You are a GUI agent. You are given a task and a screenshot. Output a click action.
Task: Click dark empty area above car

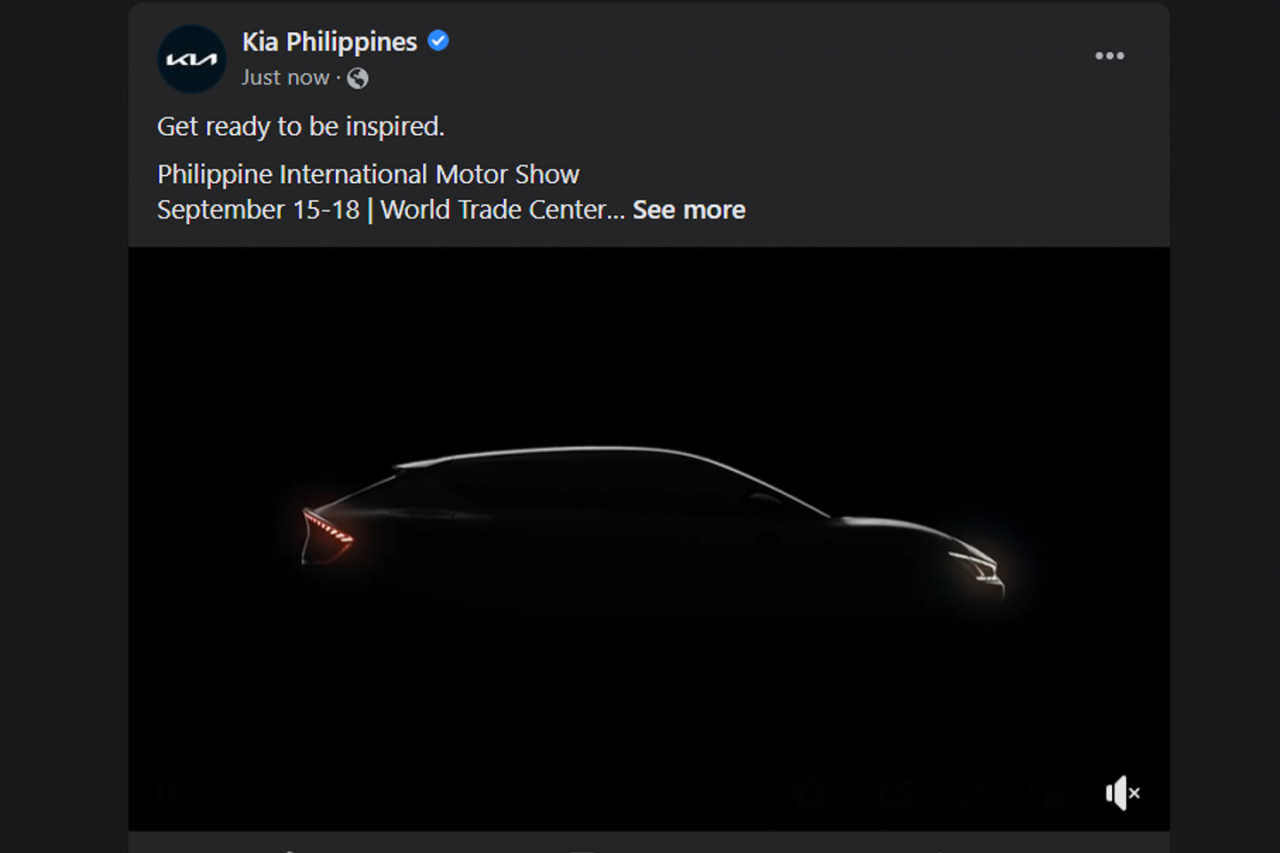649,340
